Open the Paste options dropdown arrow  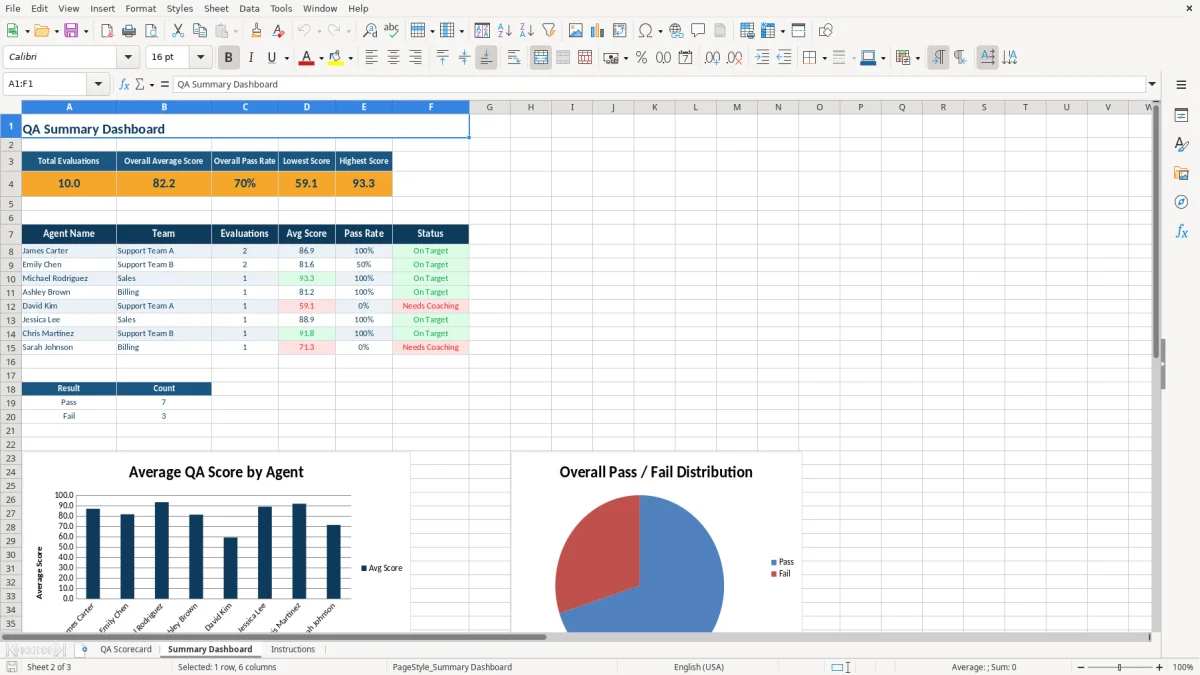(236, 31)
